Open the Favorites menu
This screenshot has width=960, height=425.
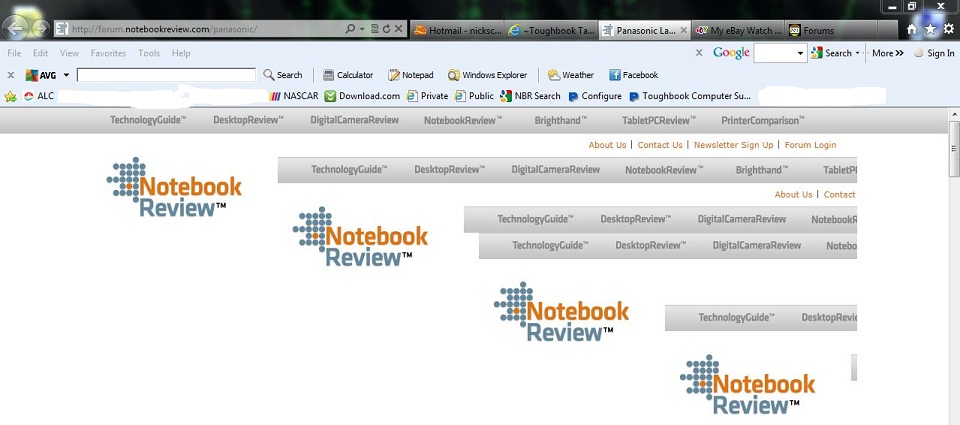click(x=108, y=53)
